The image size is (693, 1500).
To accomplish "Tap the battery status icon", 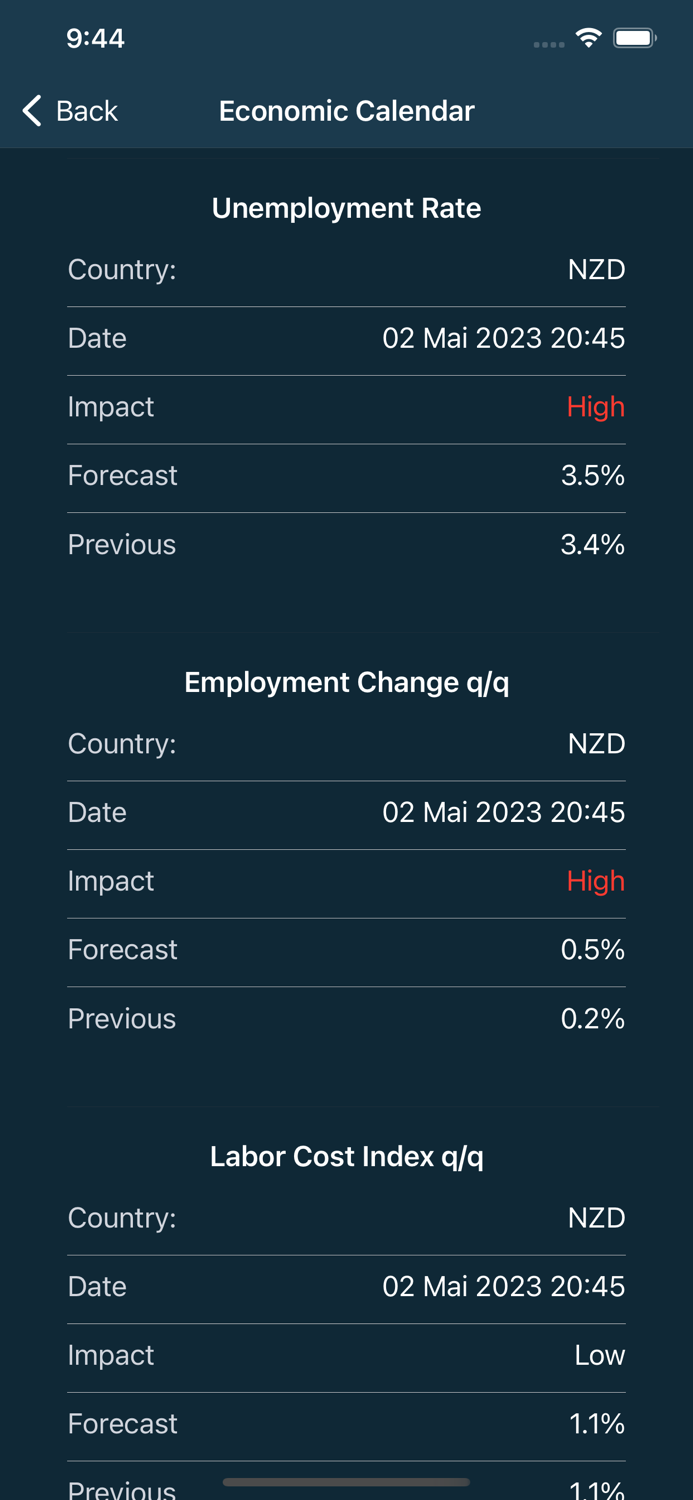I will [634, 39].
